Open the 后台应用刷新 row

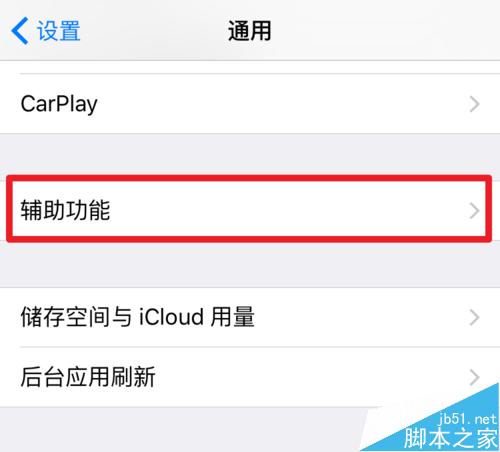(x=250, y=377)
